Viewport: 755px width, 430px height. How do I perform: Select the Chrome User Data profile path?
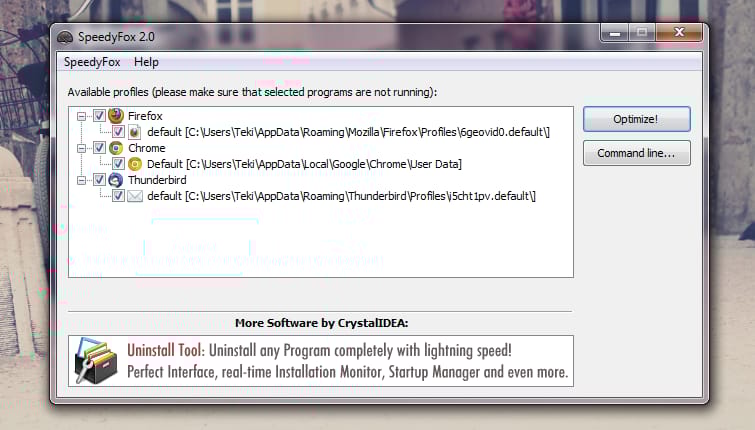tap(304, 164)
